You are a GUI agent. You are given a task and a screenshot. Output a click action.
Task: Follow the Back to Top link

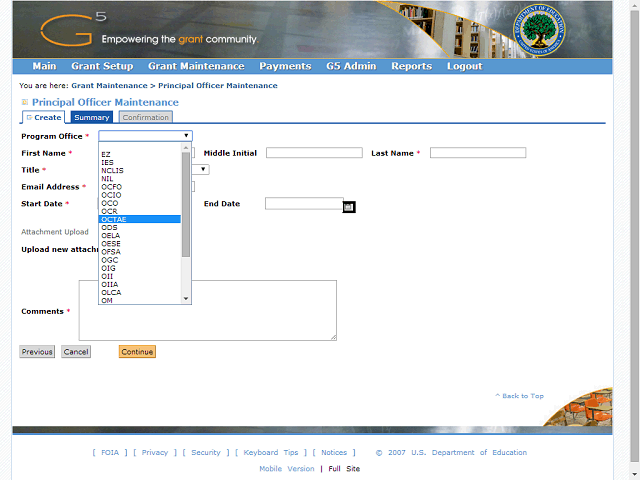click(519, 396)
